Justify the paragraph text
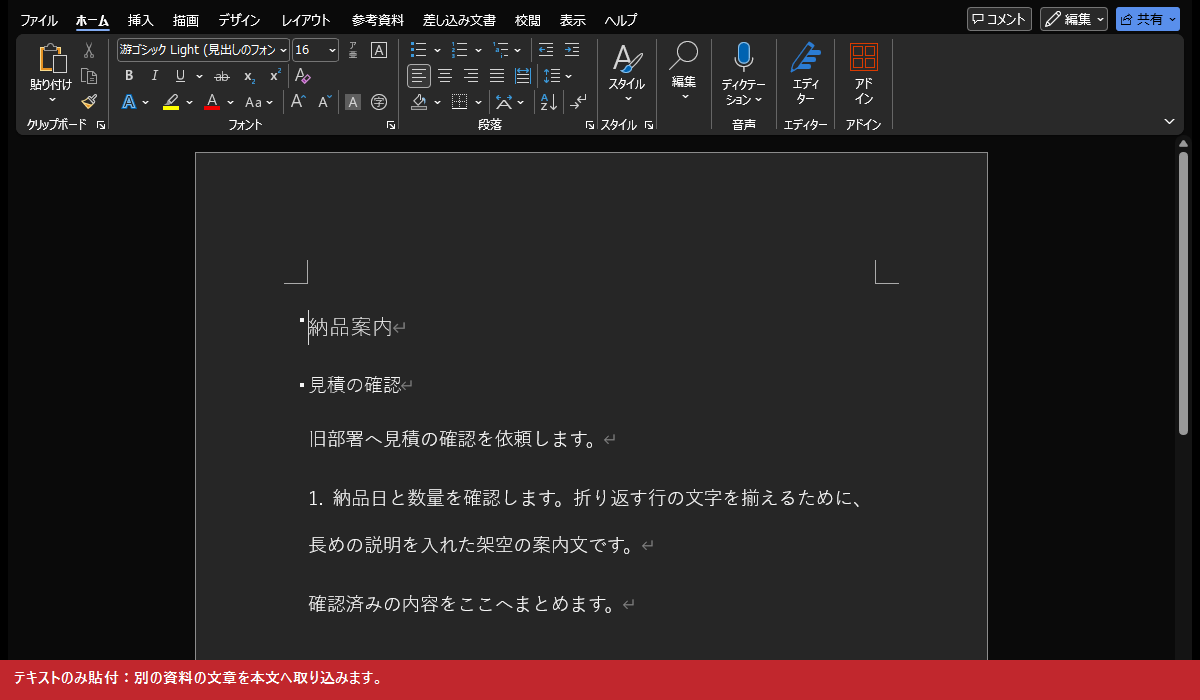Viewport: 1200px width, 700px height. point(497,76)
